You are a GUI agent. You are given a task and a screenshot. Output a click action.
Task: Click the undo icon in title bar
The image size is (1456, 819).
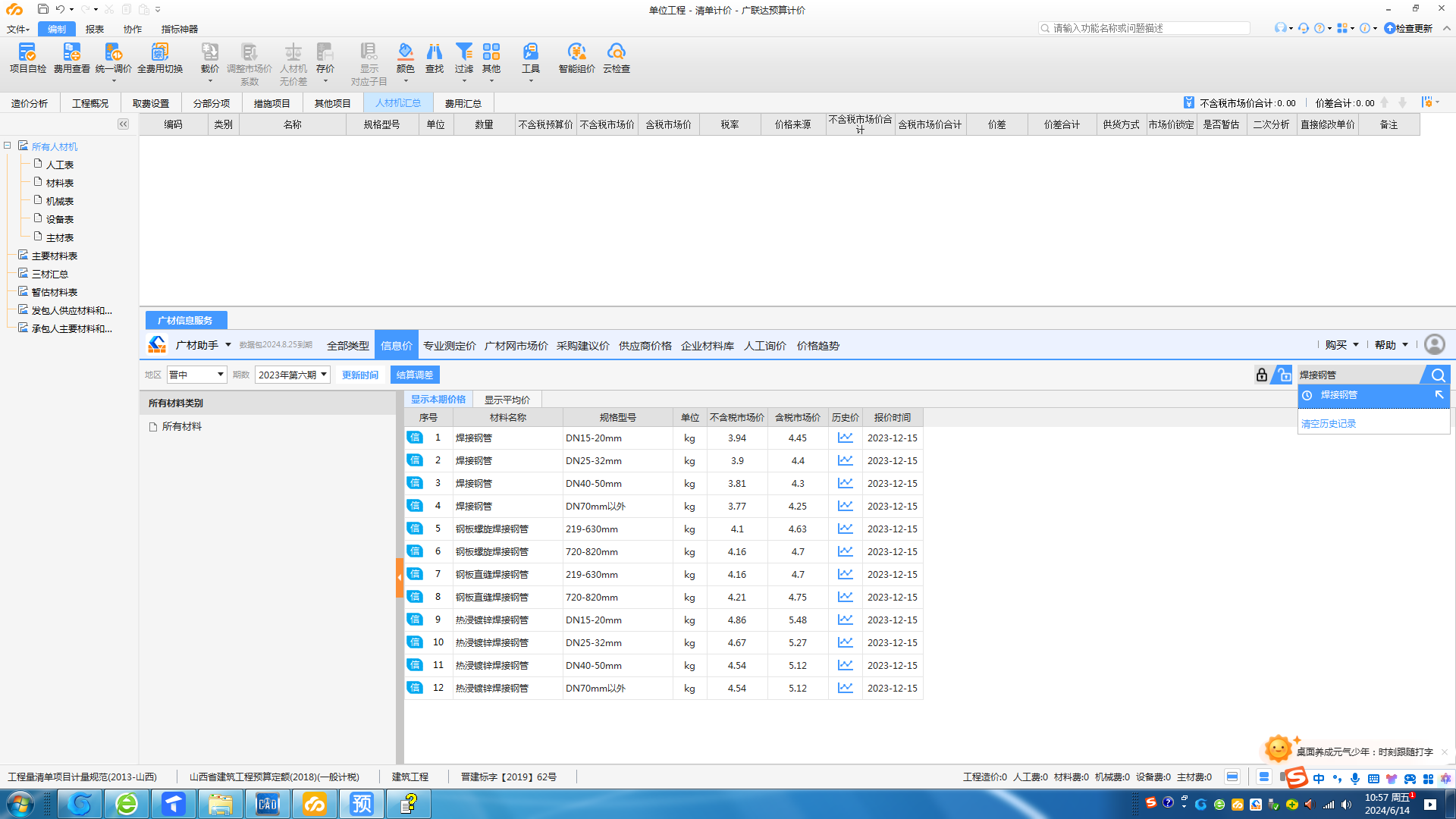(x=60, y=9)
